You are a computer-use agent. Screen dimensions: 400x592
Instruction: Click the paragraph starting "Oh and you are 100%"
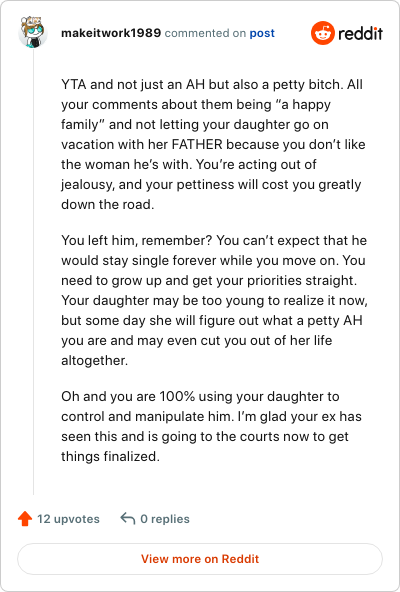212,426
